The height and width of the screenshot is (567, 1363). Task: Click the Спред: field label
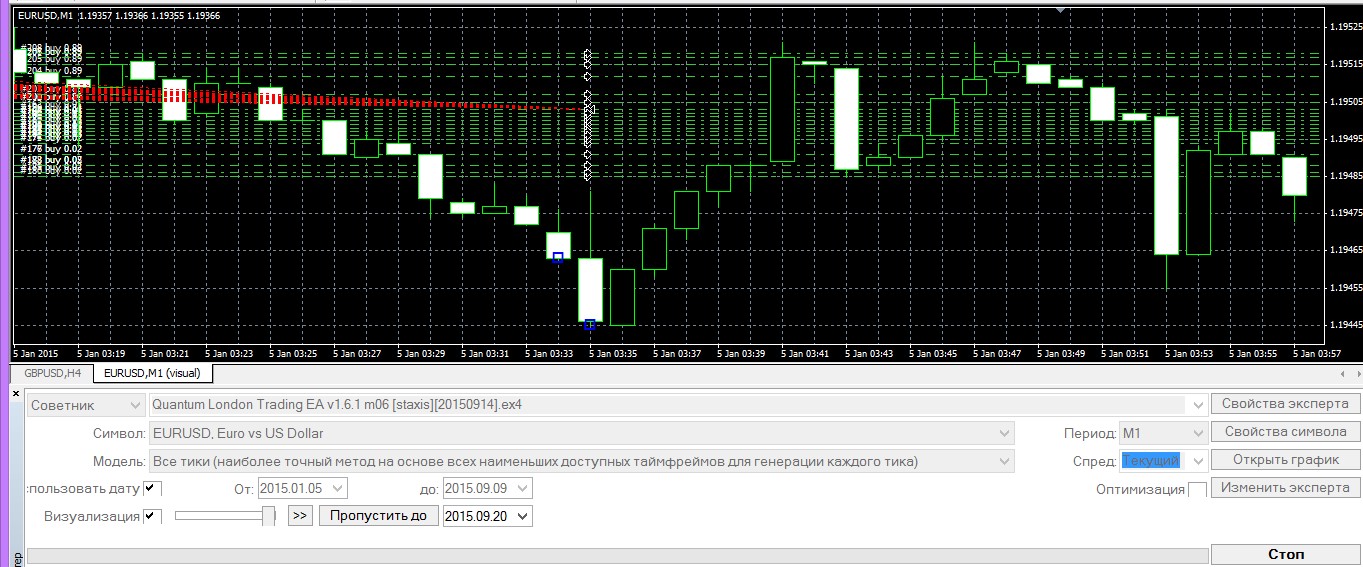click(1093, 461)
